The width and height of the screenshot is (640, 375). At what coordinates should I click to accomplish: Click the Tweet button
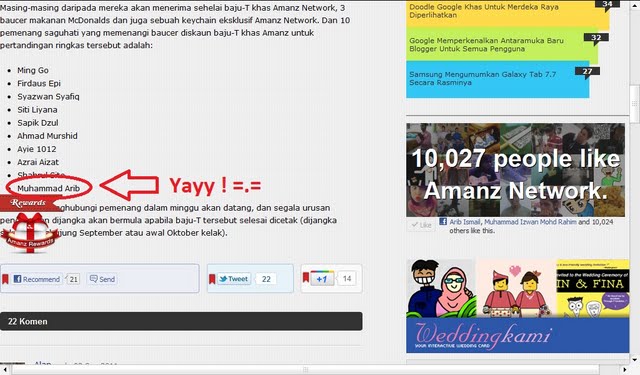pos(234,279)
